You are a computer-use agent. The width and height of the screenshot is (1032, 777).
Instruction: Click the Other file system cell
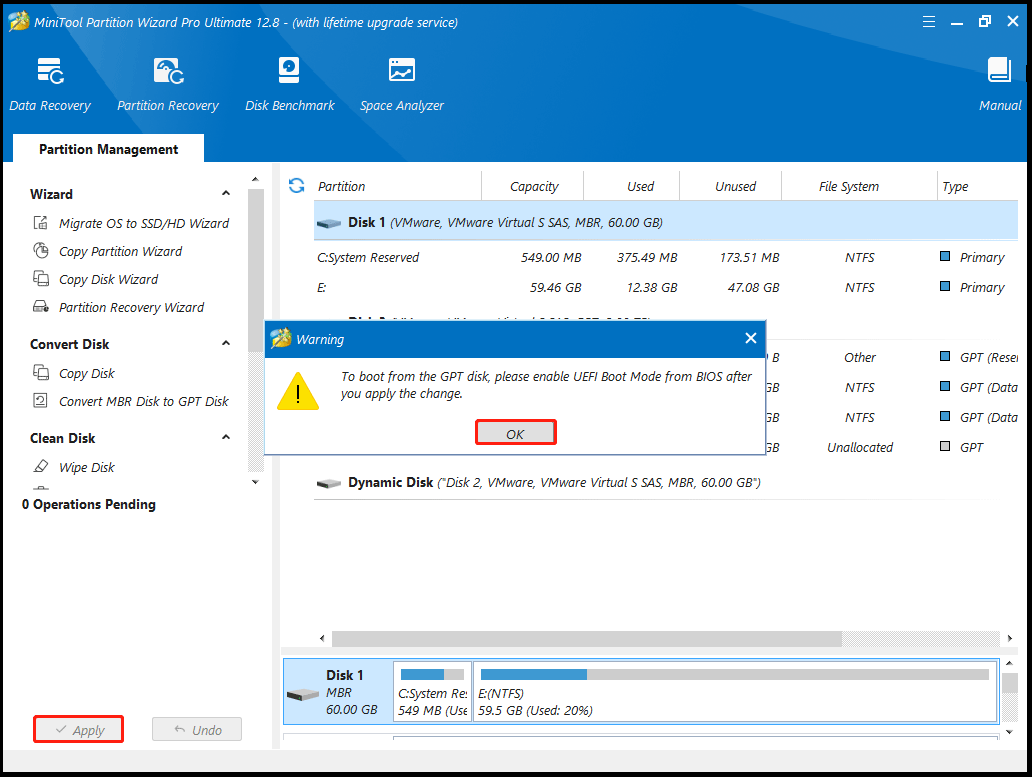pos(860,357)
